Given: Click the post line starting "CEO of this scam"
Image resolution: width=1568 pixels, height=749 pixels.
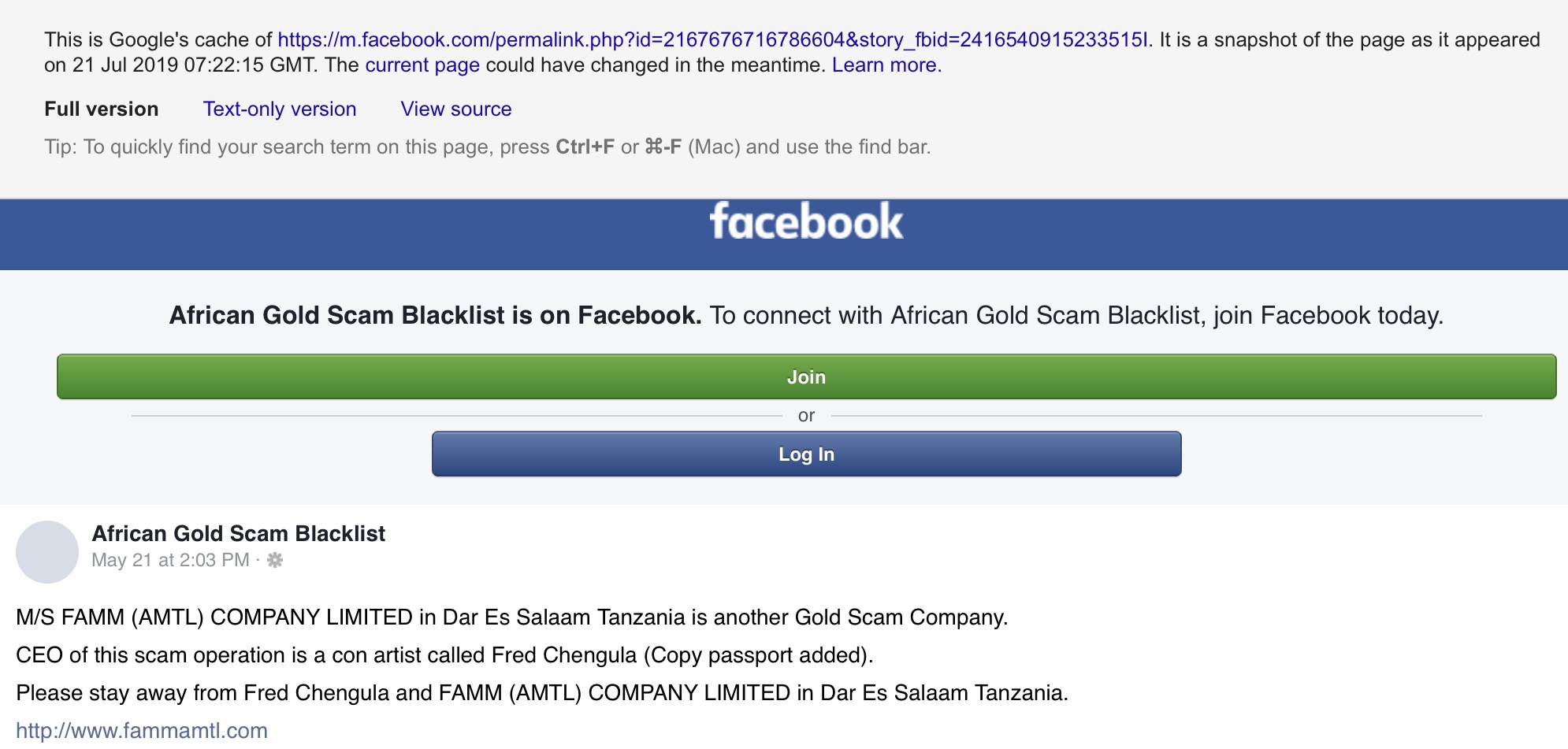Looking at the screenshot, I should (444, 655).
